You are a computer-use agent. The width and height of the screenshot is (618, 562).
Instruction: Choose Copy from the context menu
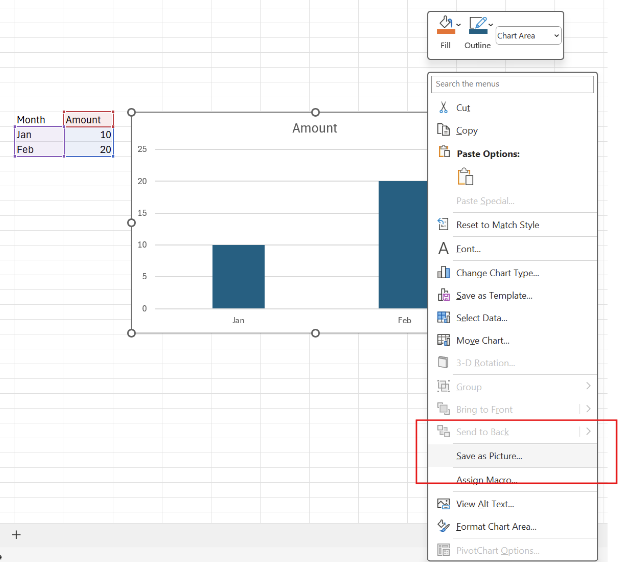(467, 131)
